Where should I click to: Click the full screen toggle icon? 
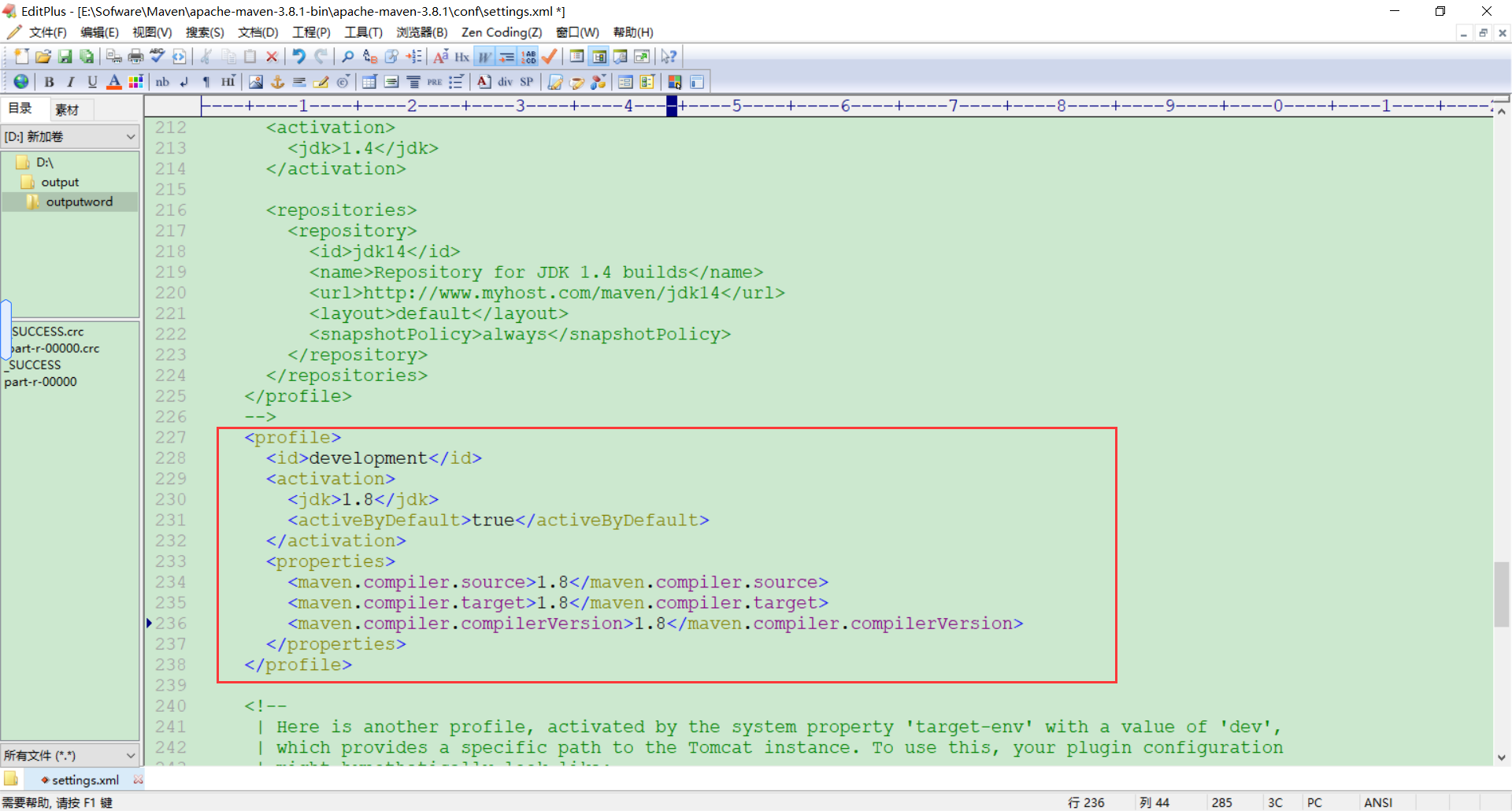tap(643, 57)
